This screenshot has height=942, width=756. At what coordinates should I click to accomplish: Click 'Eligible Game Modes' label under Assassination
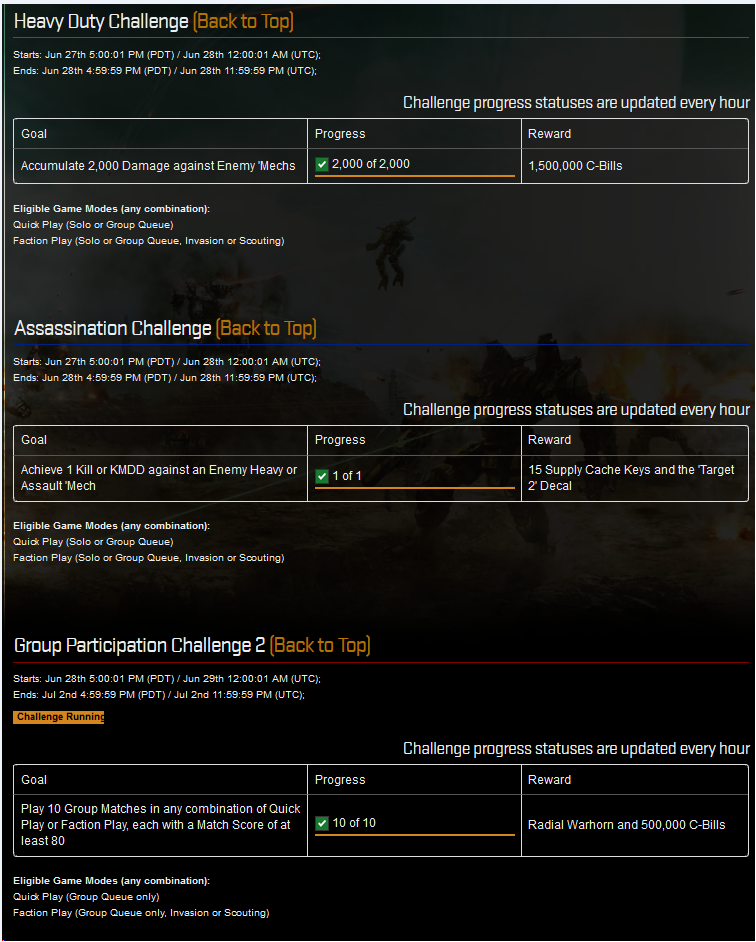click(x=111, y=526)
